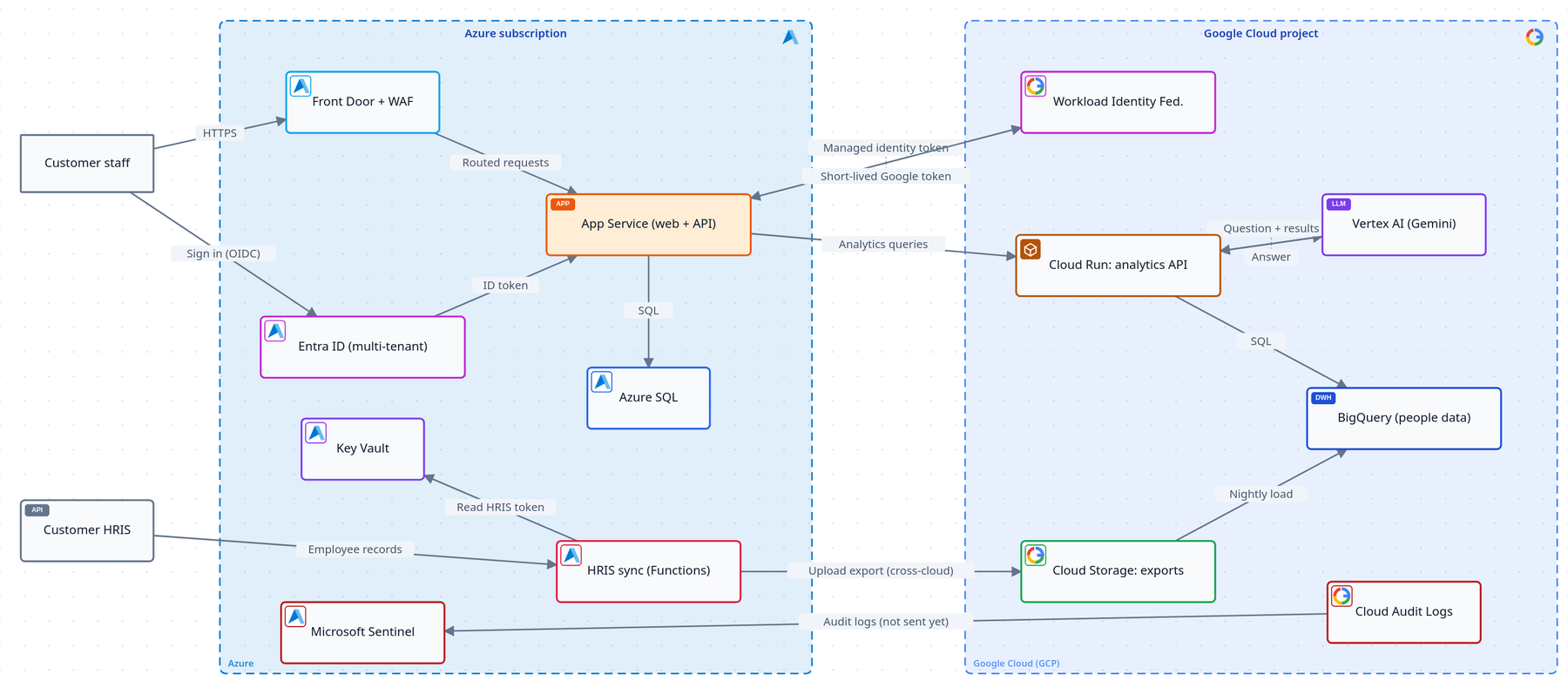Select the Vertex AI (Gemini) node
1568x694 pixels.
tap(1404, 225)
